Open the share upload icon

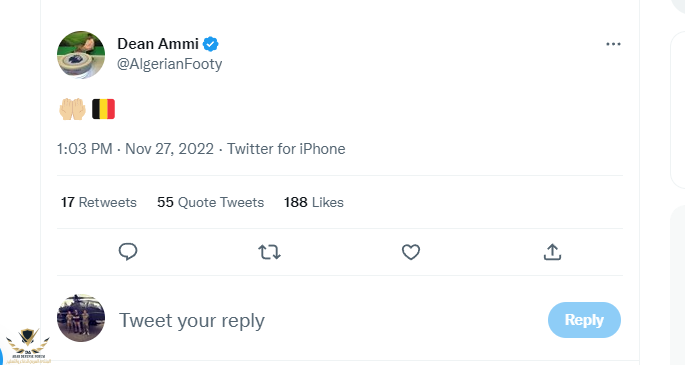(x=552, y=252)
